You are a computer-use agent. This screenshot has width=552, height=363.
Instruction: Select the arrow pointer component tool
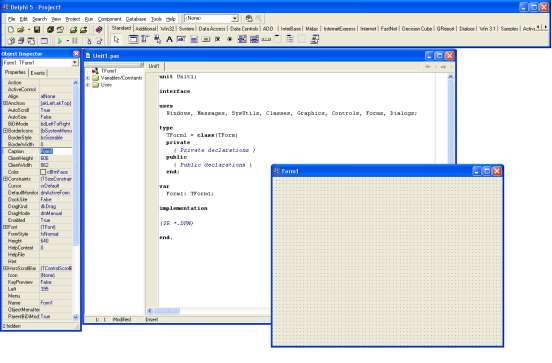[117, 39]
